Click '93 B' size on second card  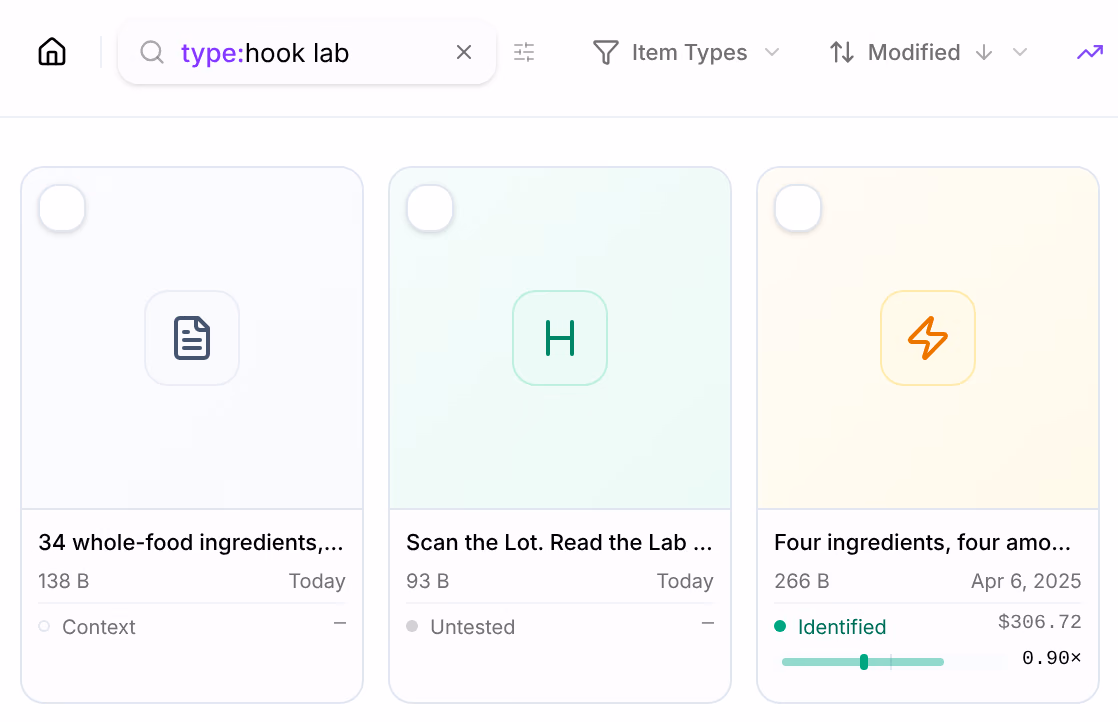(428, 581)
